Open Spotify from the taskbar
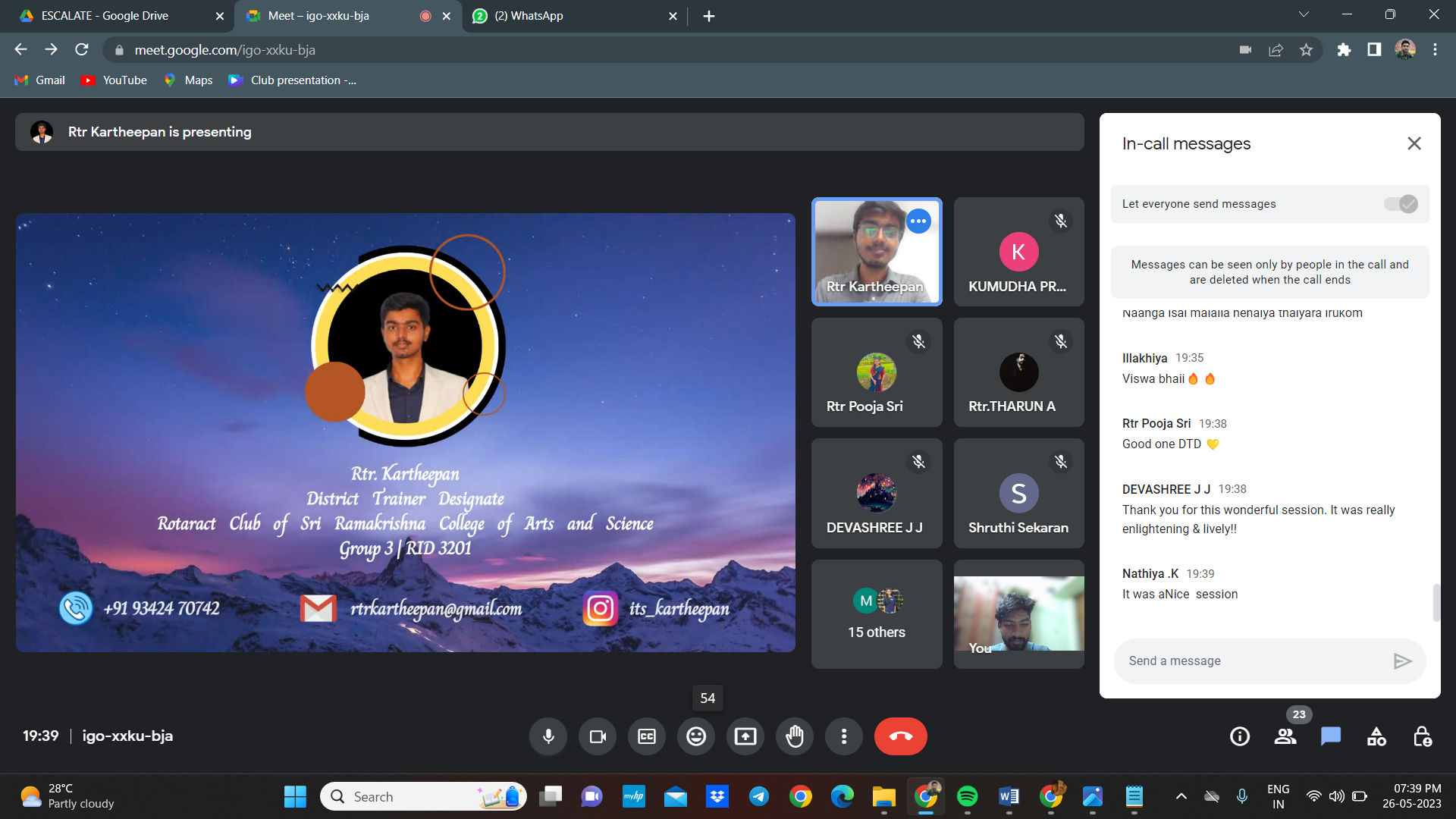This screenshot has height=819, width=1456. tap(967, 796)
